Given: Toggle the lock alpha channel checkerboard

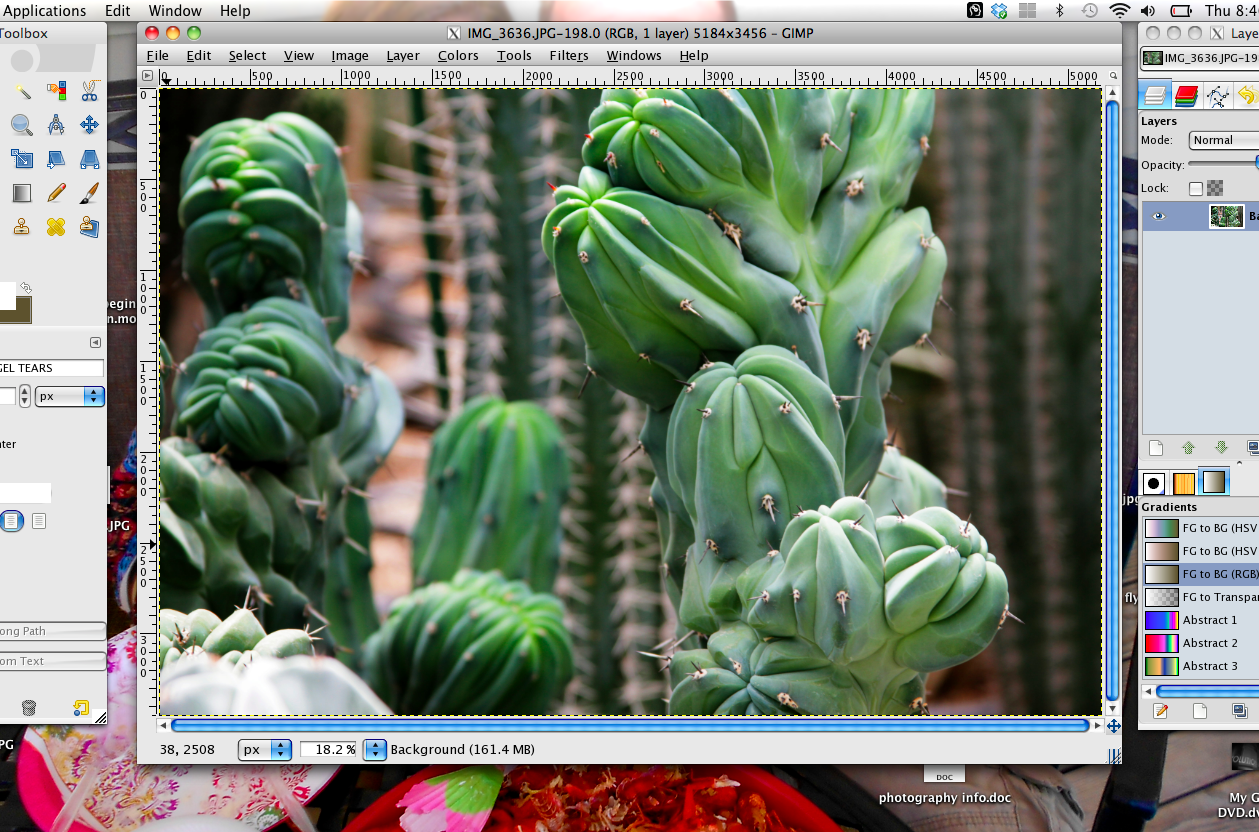Looking at the screenshot, I should pyautogui.click(x=1215, y=188).
